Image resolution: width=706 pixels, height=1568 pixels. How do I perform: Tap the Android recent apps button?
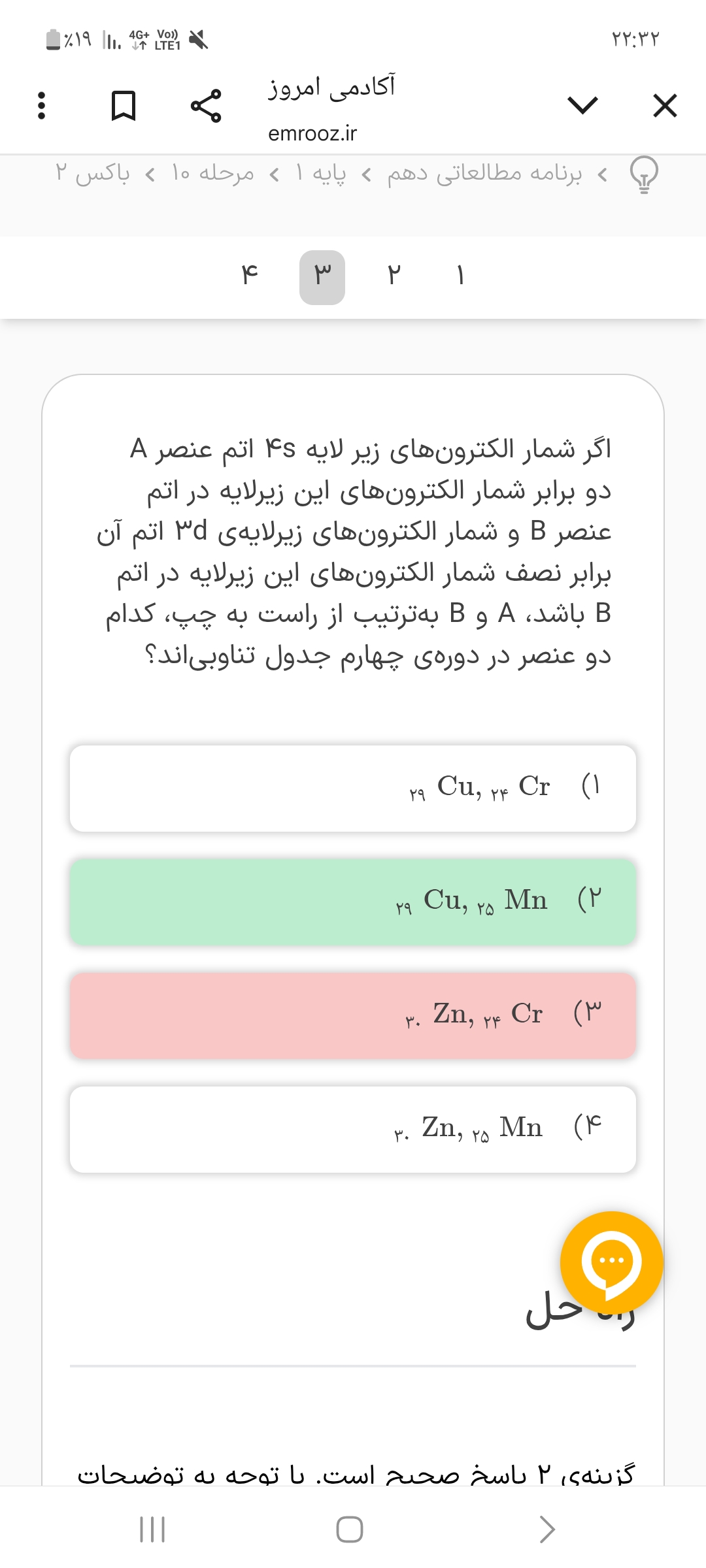coord(153,1529)
